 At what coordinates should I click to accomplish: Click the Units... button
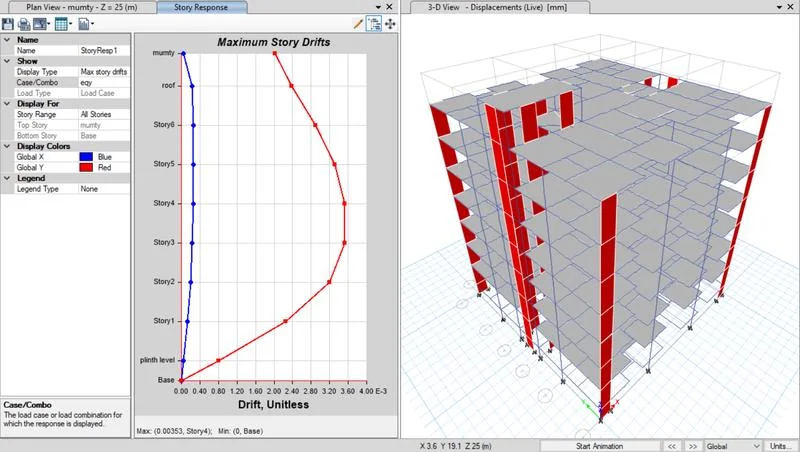pos(781,446)
